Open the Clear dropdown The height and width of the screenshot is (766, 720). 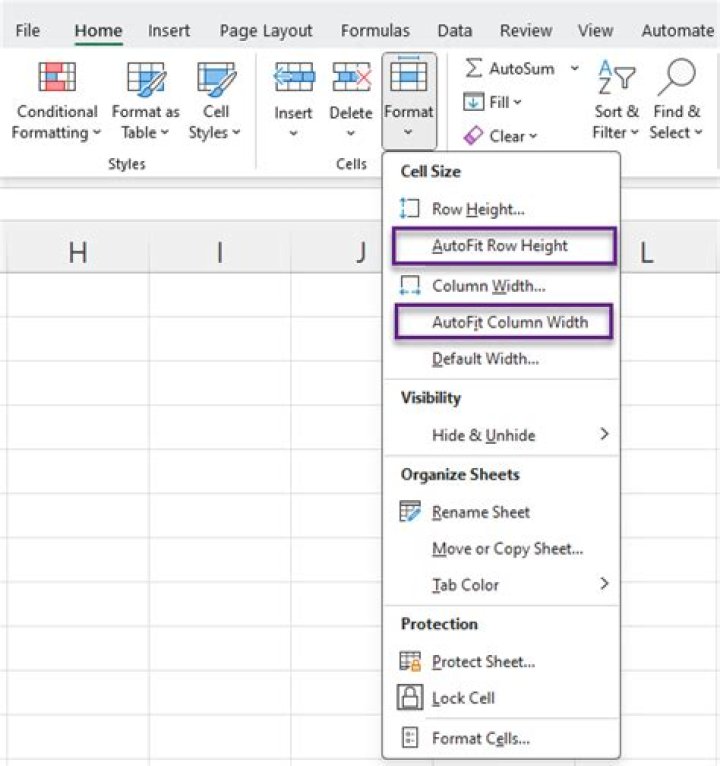coord(501,135)
